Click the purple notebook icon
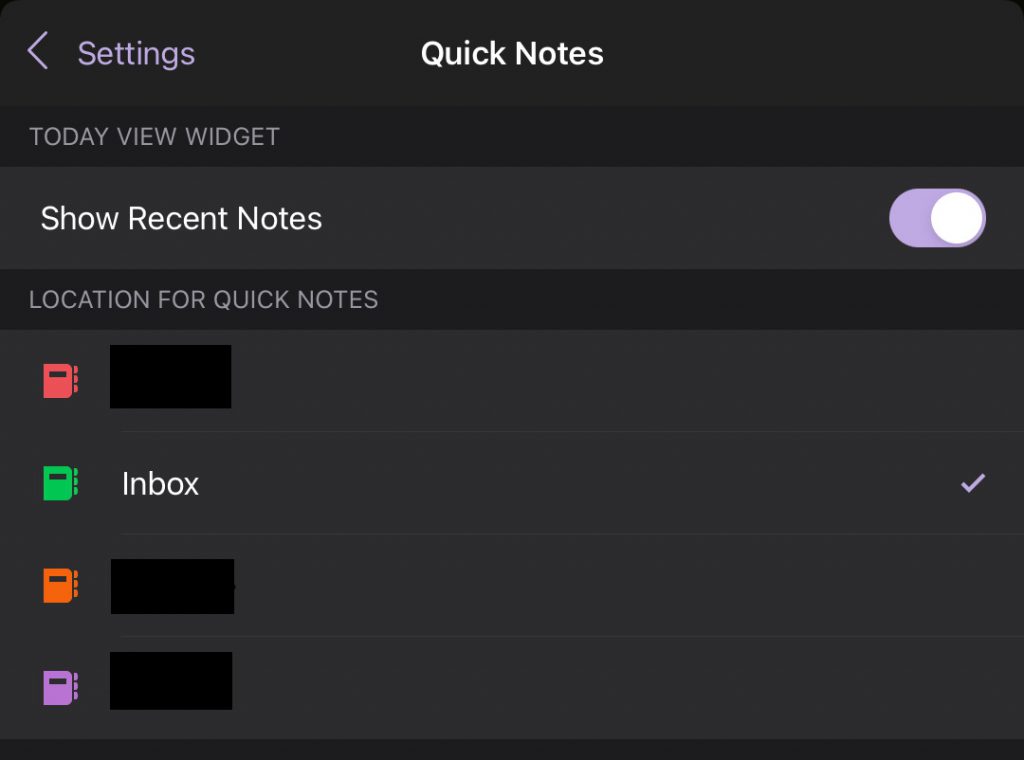This screenshot has width=1024, height=760. point(60,688)
